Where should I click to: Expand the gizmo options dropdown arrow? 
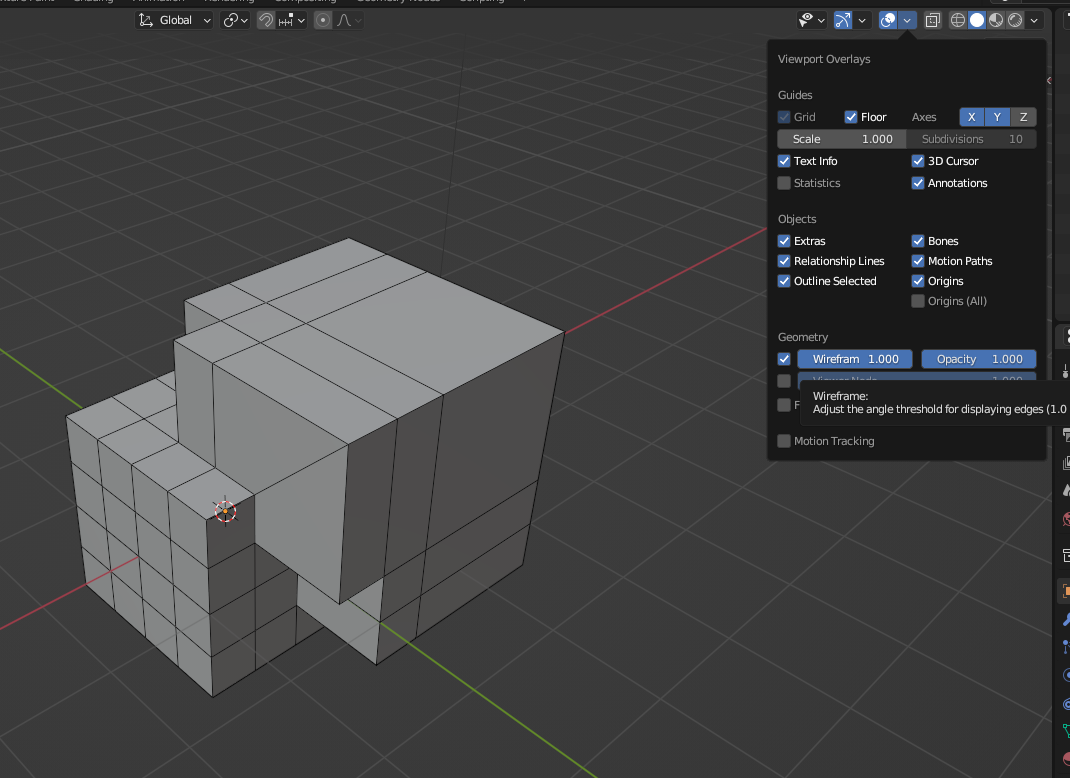862,20
